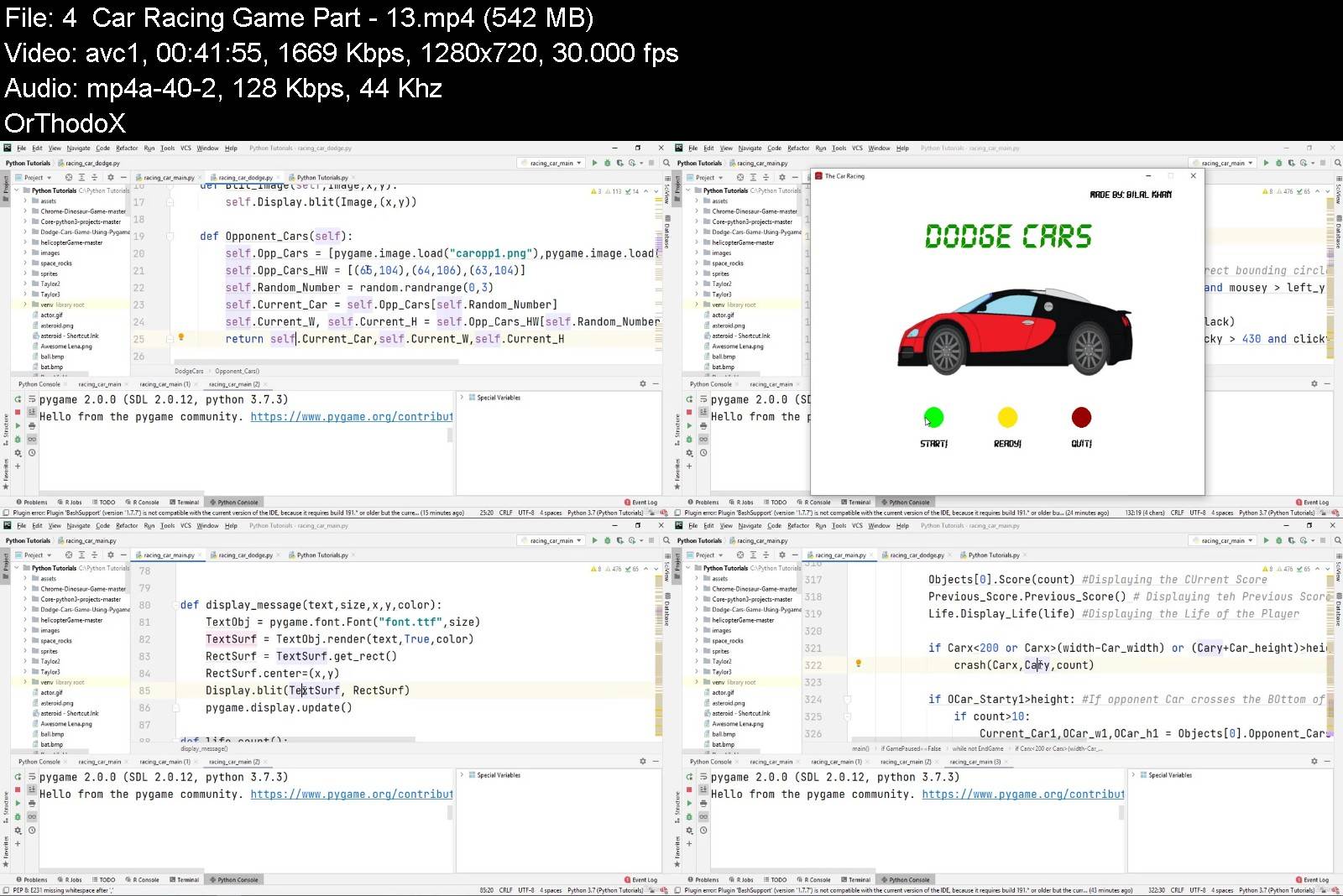Click the yellow READY circle in The Car Racing window
The height and width of the screenshot is (896, 1343).
[x=1007, y=417]
